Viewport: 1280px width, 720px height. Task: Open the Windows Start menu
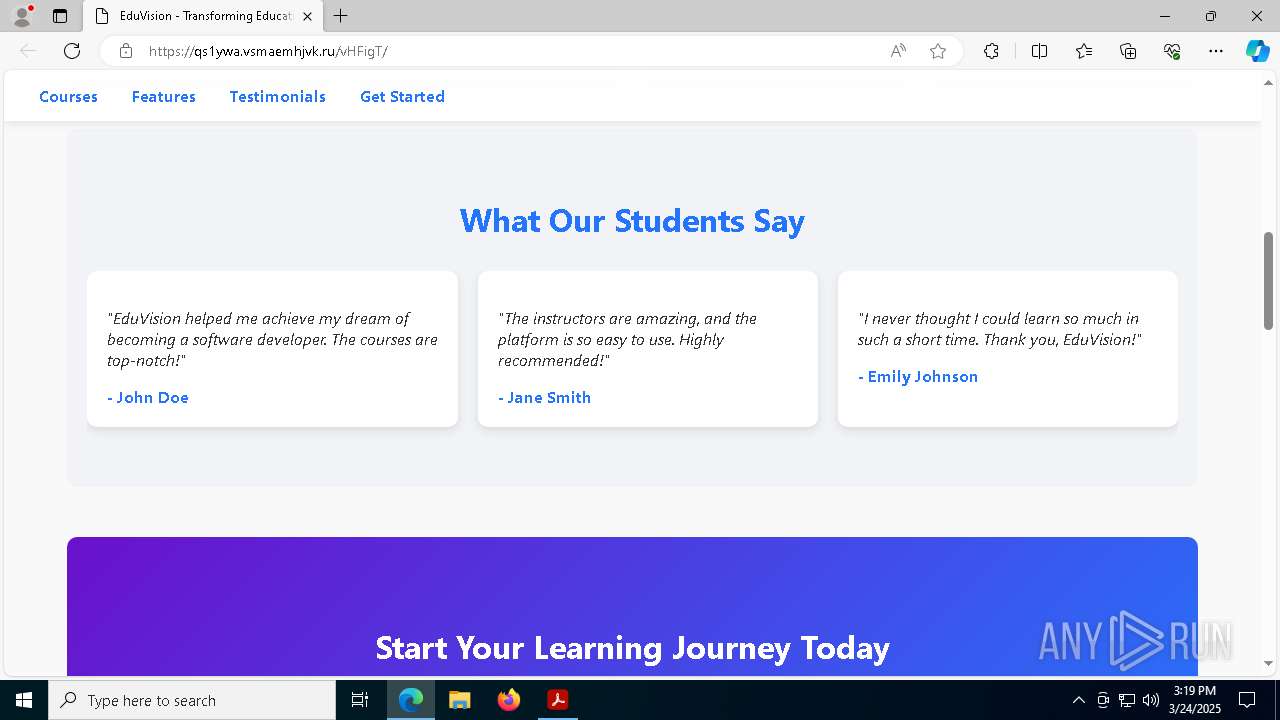(24, 700)
